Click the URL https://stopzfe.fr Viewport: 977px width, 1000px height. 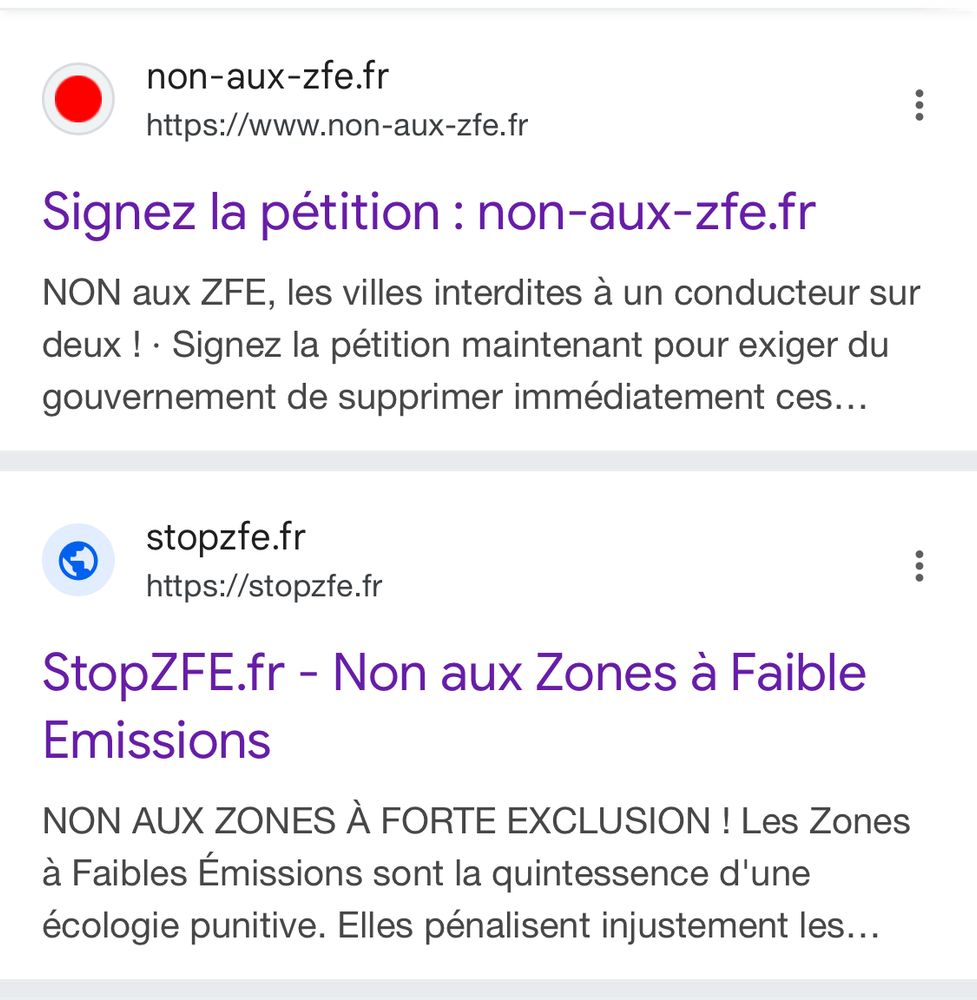tap(264, 586)
